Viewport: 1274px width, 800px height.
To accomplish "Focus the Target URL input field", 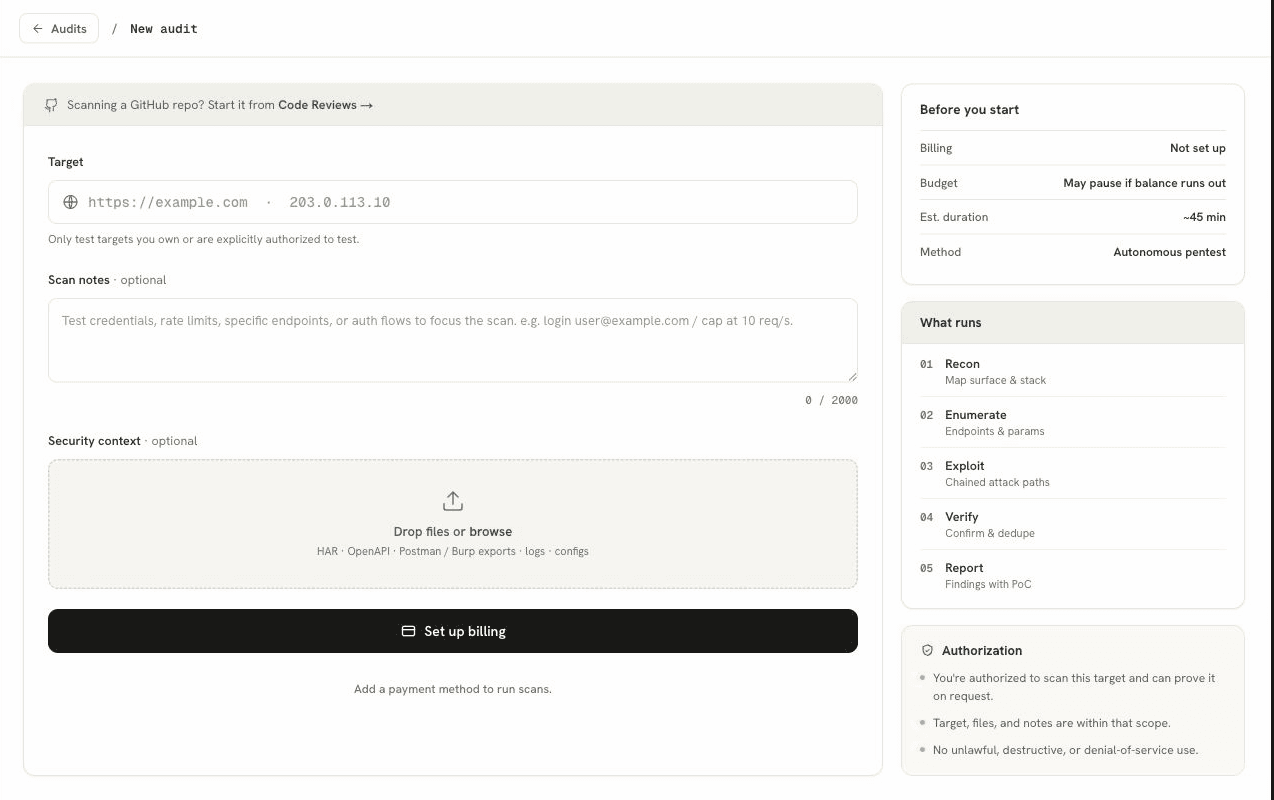I will pyautogui.click(x=453, y=202).
